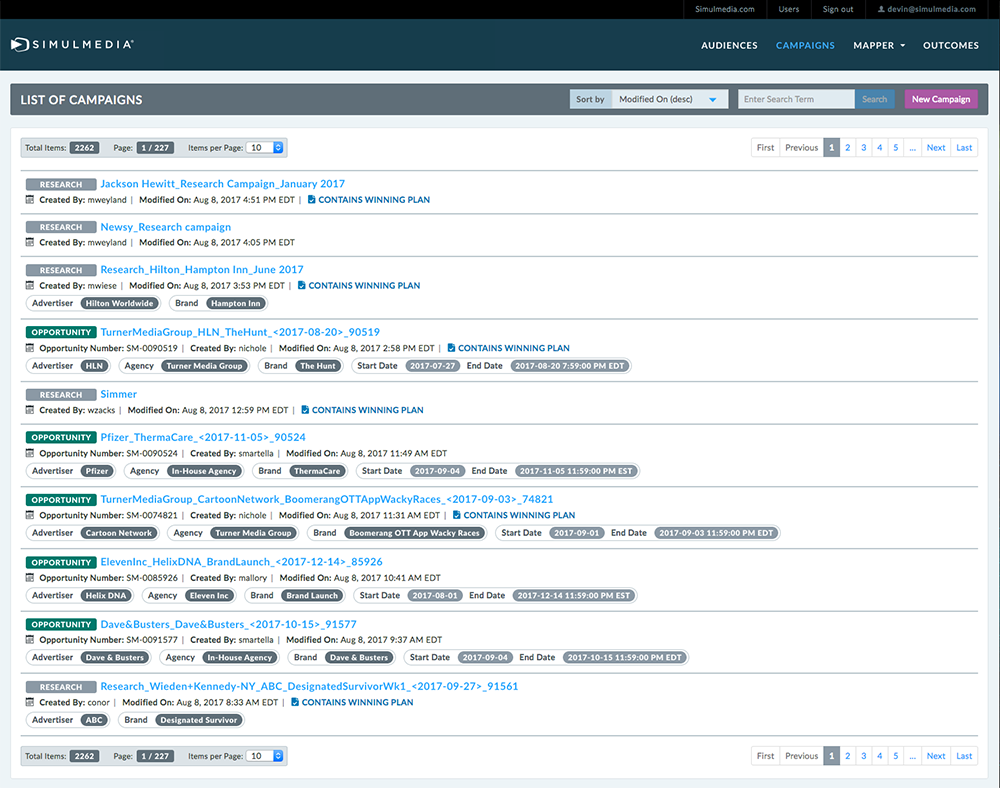This screenshot has width=1000, height=808.
Task: Click the Cartoon Network advertiser tag
Action: tap(119, 533)
